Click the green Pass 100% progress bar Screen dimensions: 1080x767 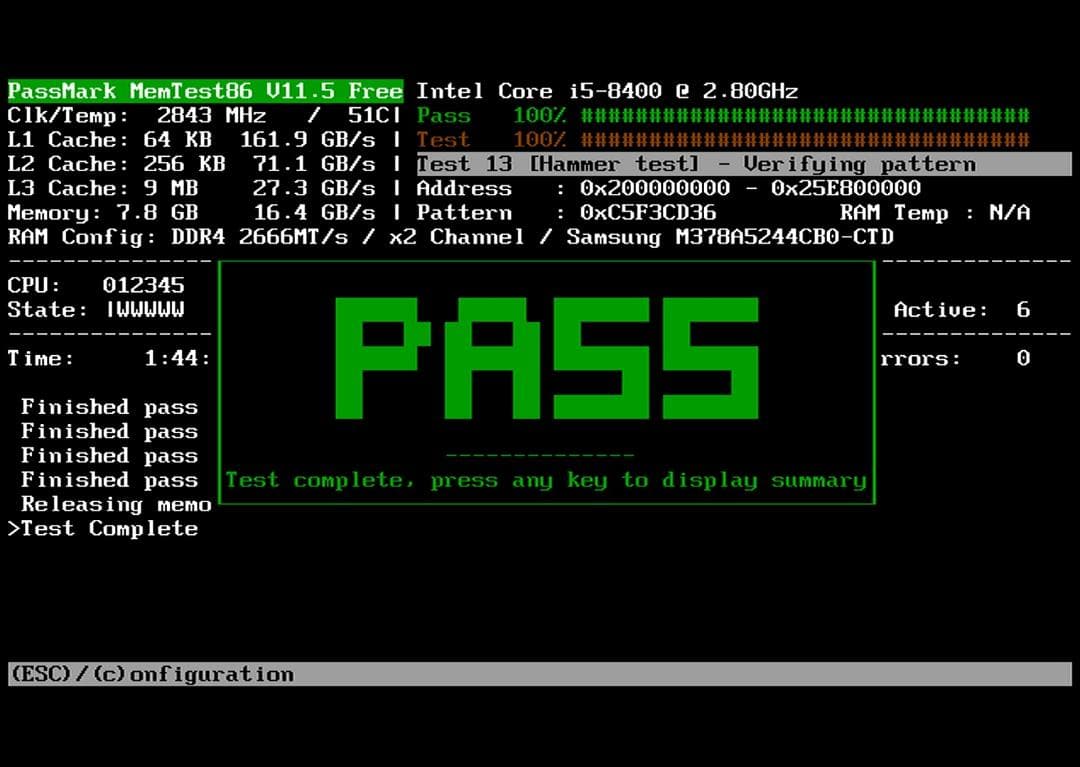(x=804, y=115)
